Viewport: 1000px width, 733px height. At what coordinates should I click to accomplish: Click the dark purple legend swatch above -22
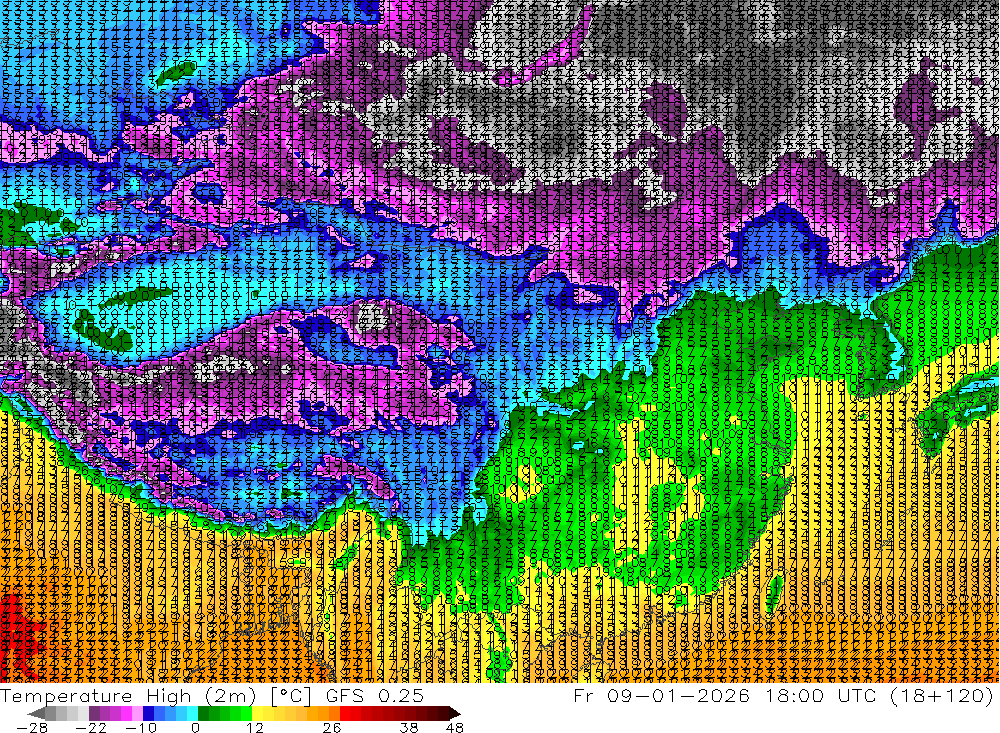[x=94, y=713]
